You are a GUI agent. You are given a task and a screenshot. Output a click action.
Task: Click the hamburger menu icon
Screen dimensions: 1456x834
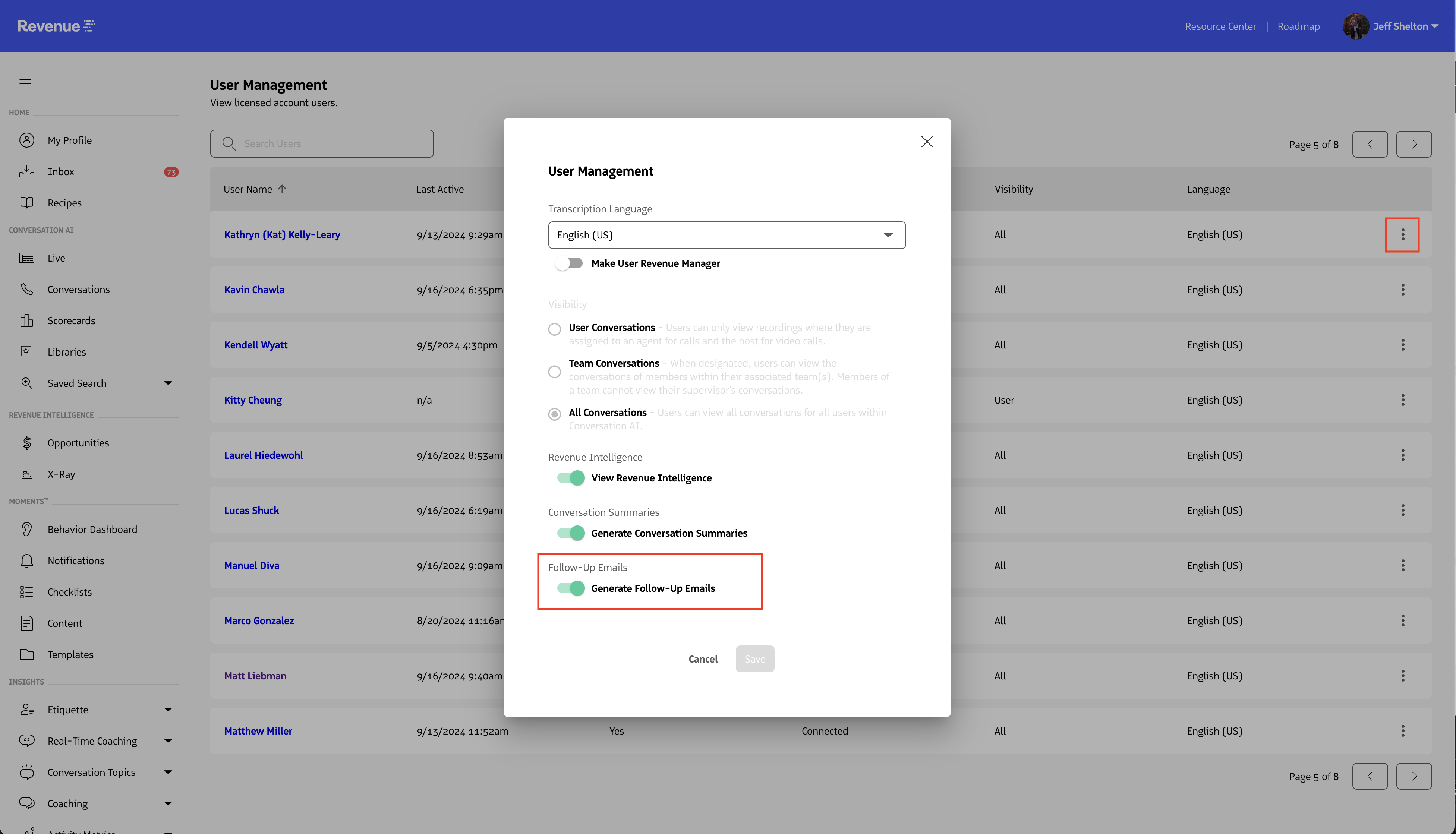click(x=25, y=79)
